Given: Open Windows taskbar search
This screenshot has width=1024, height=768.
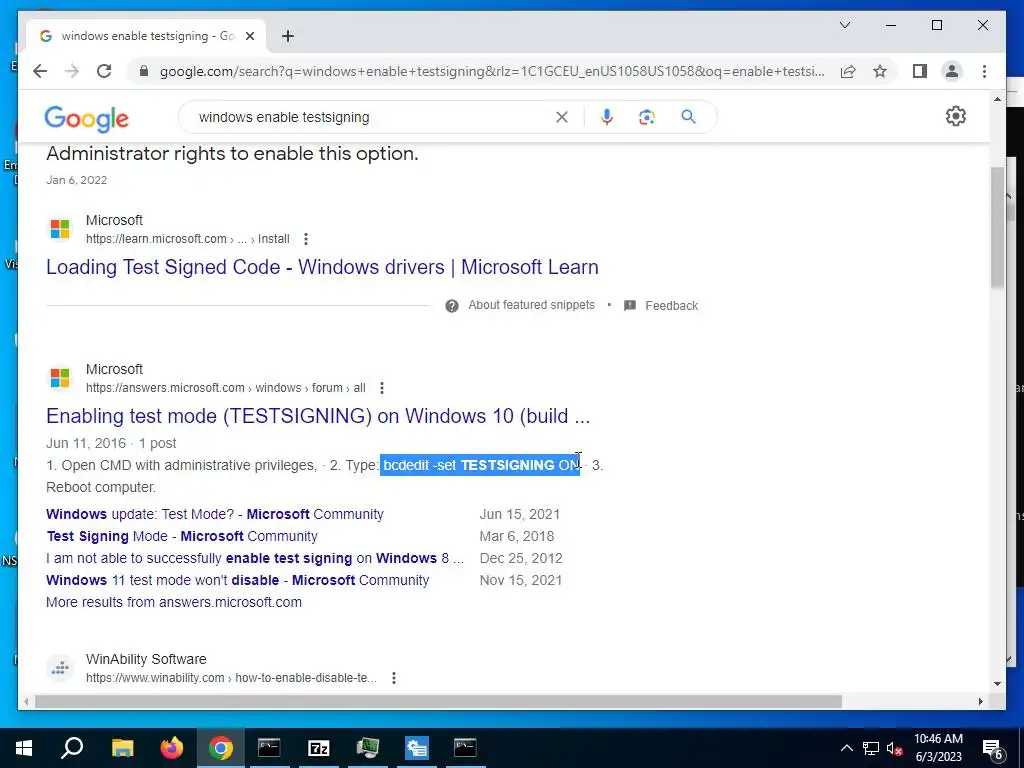Looking at the screenshot, I should pos(72,748).
